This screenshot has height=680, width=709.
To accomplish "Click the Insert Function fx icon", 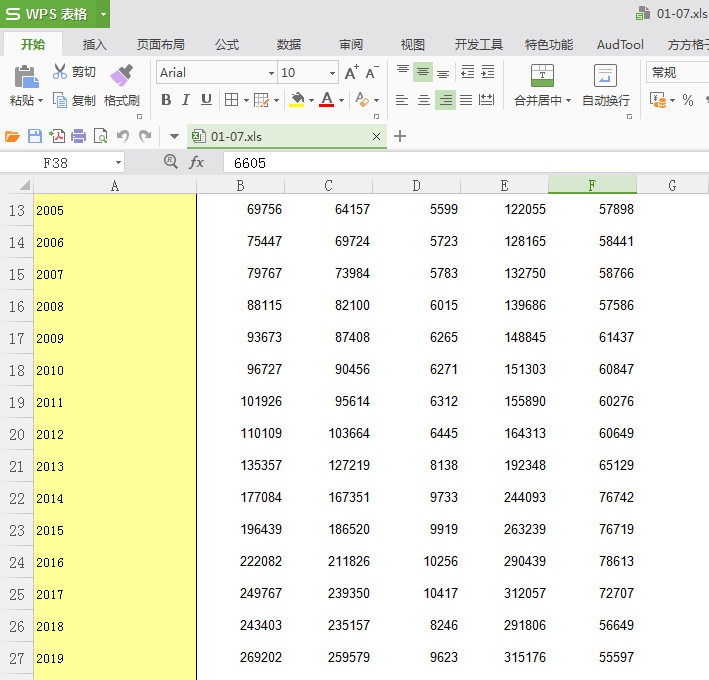I will click(x=197, y=162).
